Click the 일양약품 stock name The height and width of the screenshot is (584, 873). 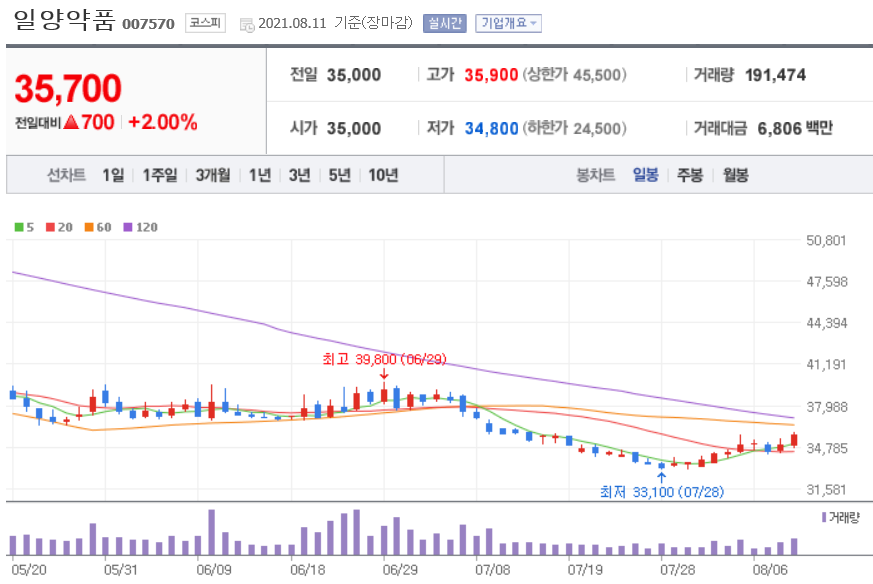coord(64,20)
